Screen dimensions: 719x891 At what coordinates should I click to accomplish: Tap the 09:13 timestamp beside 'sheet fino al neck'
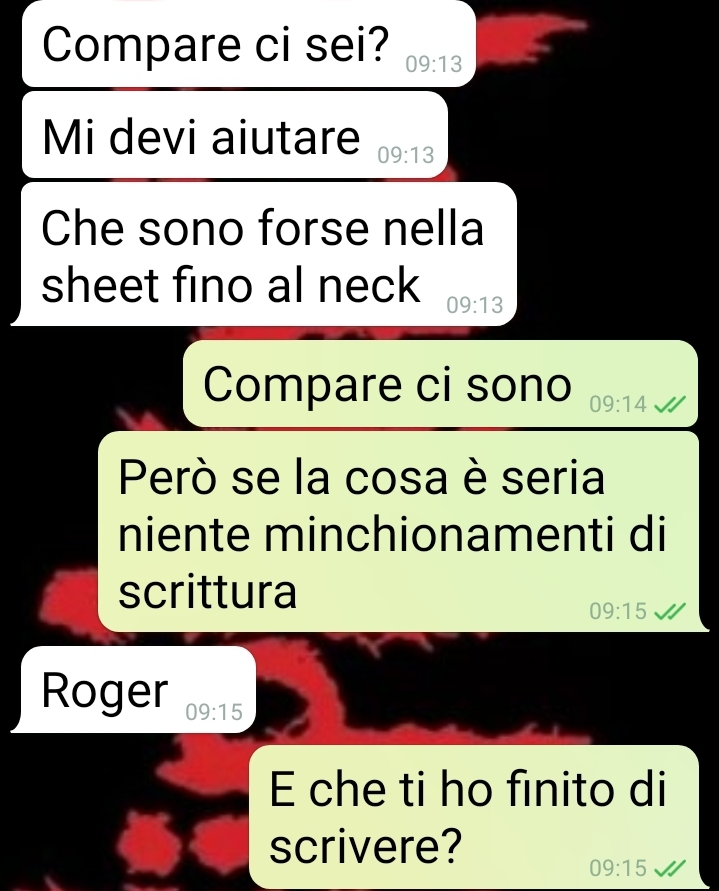pos(475,305)
